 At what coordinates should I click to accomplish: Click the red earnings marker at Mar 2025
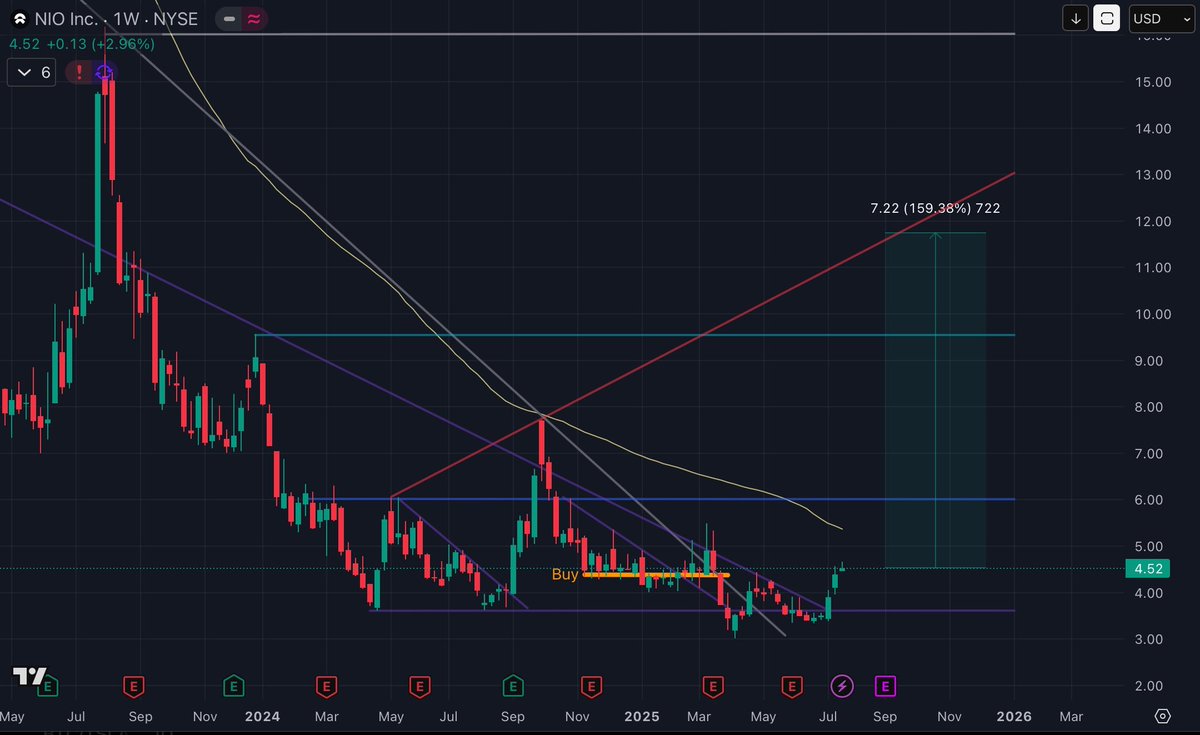(713, 686)
